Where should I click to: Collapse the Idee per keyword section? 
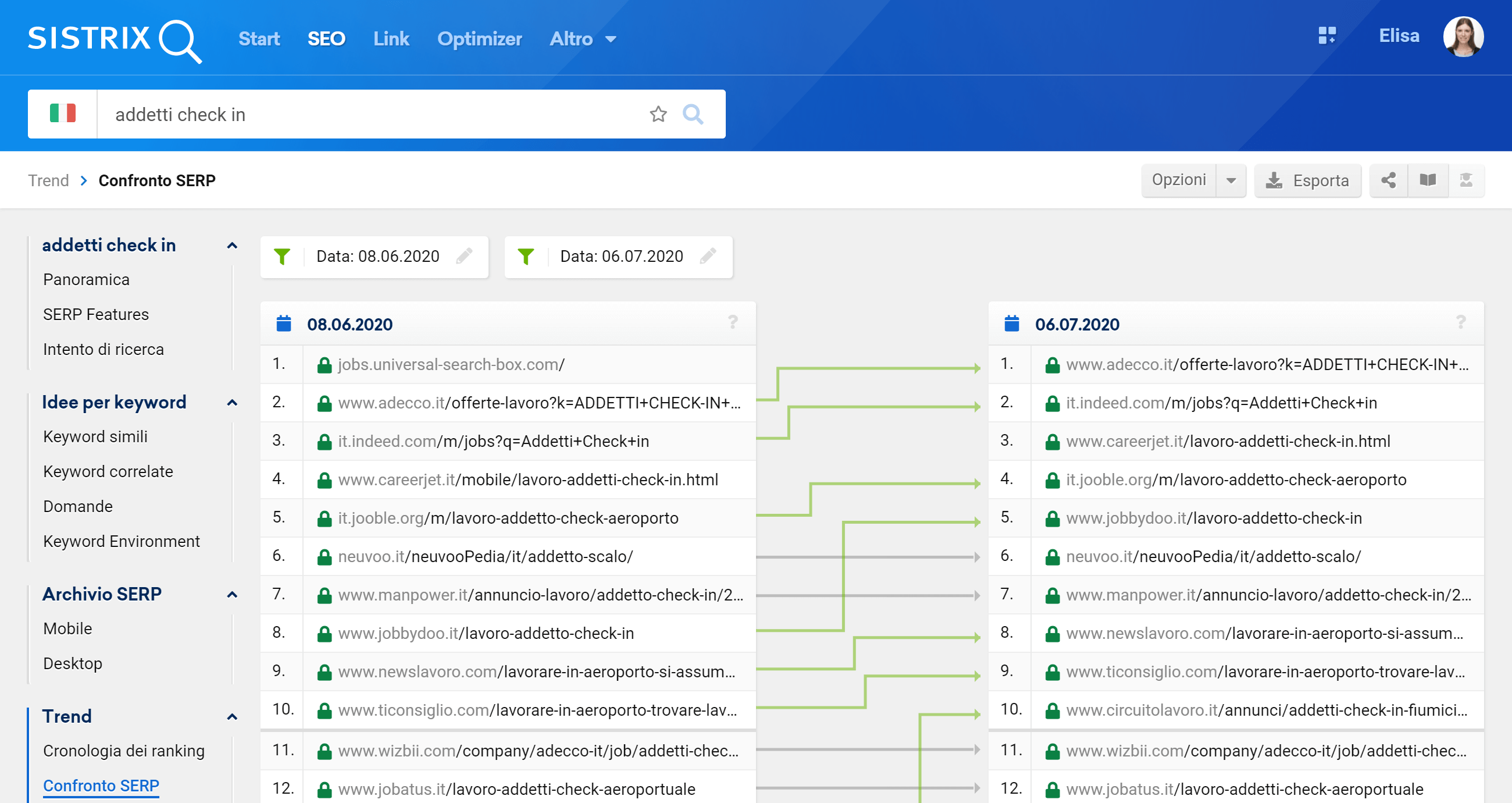[233, 403]
